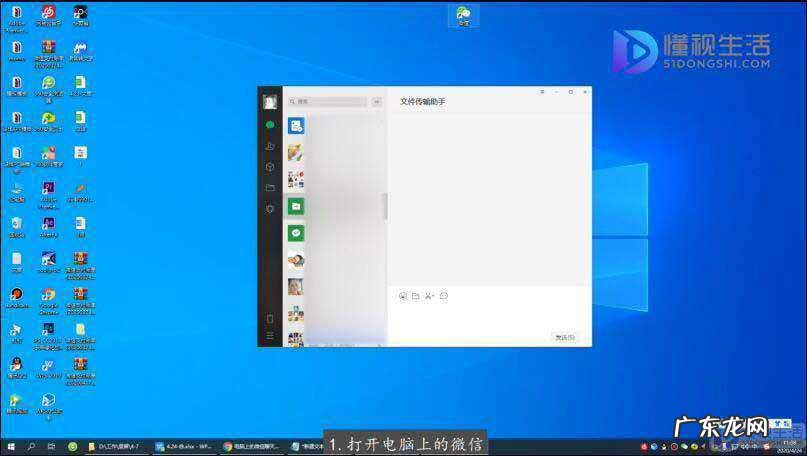
Task: Open the WeChat Chats tab in sidebar
Action: 270,125
